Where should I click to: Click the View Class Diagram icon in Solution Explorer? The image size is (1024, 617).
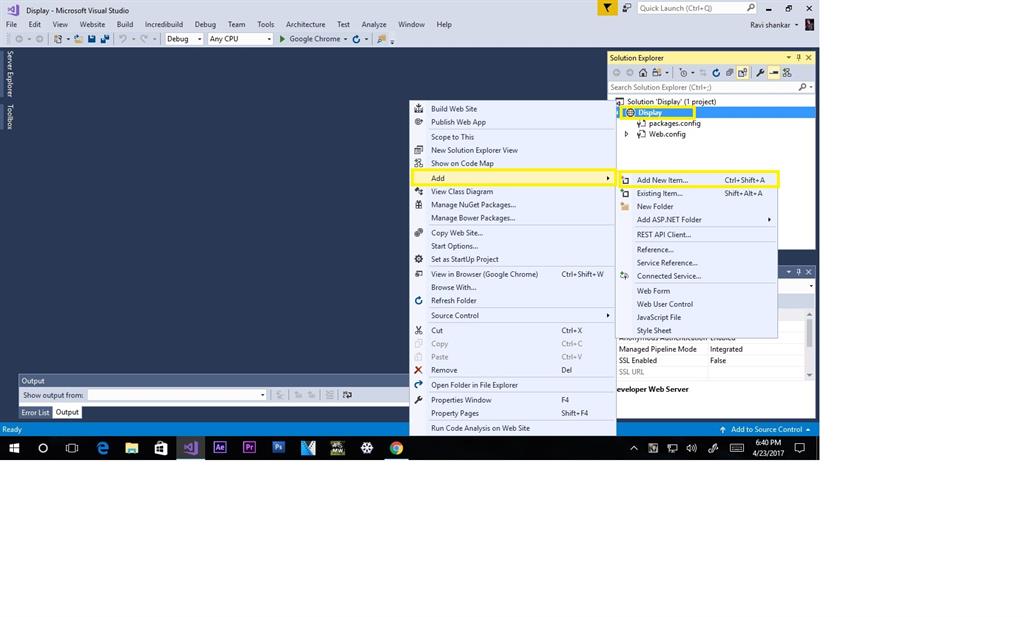787,72
